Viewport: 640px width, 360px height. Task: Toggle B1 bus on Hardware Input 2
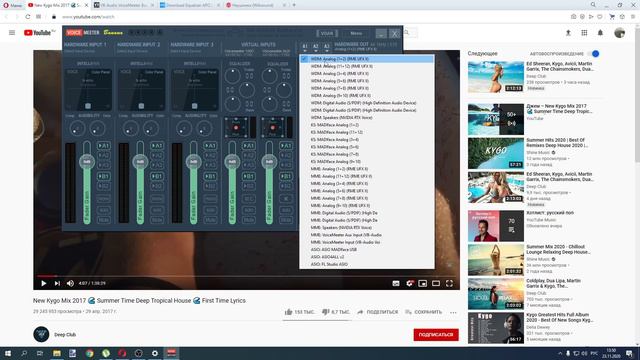pos(157,176)
